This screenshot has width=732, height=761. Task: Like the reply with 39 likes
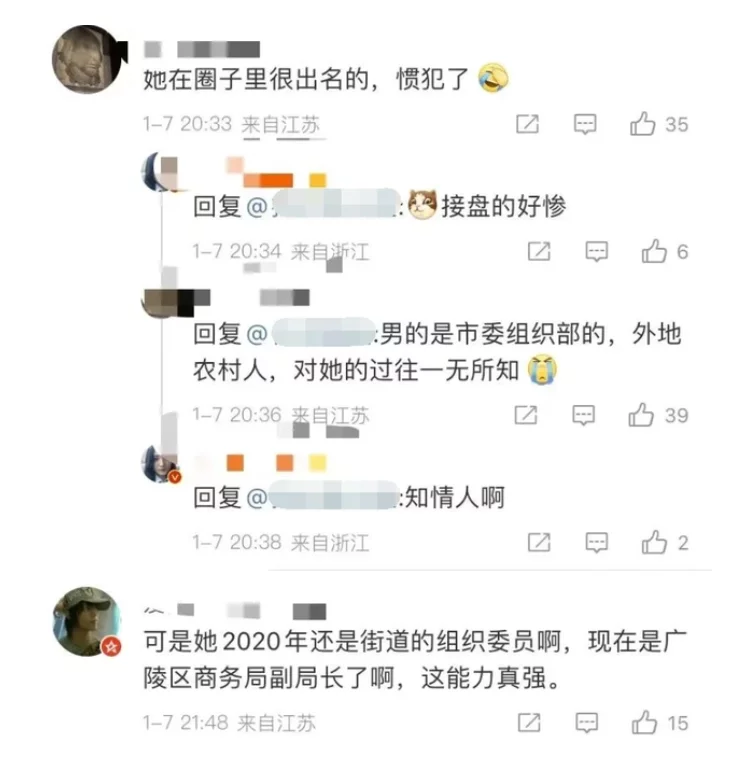(641, 415)
